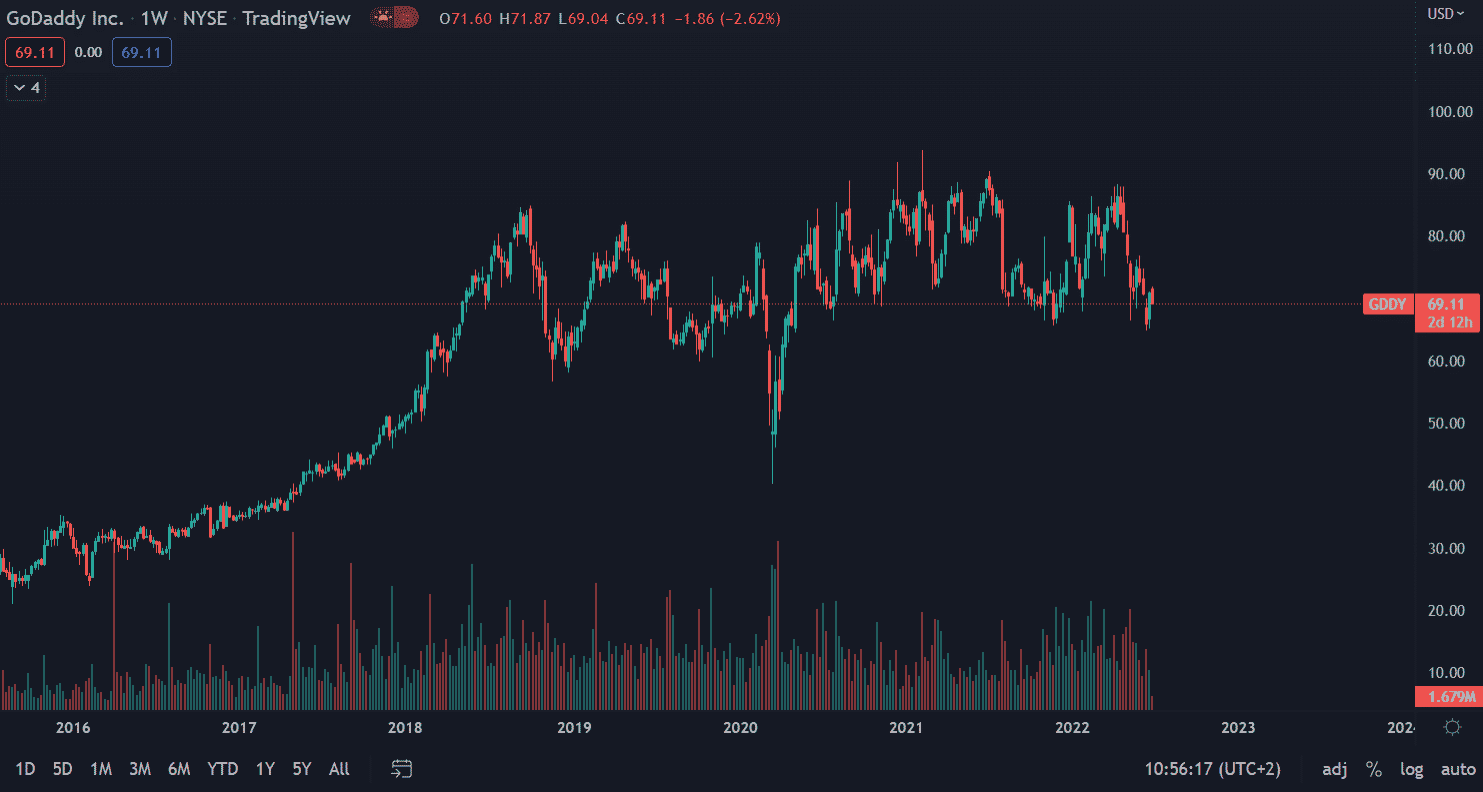1483x792 pixels.
Task: Open the timezone menu showing UTC+2
Action: click(x=1212, y=769)
